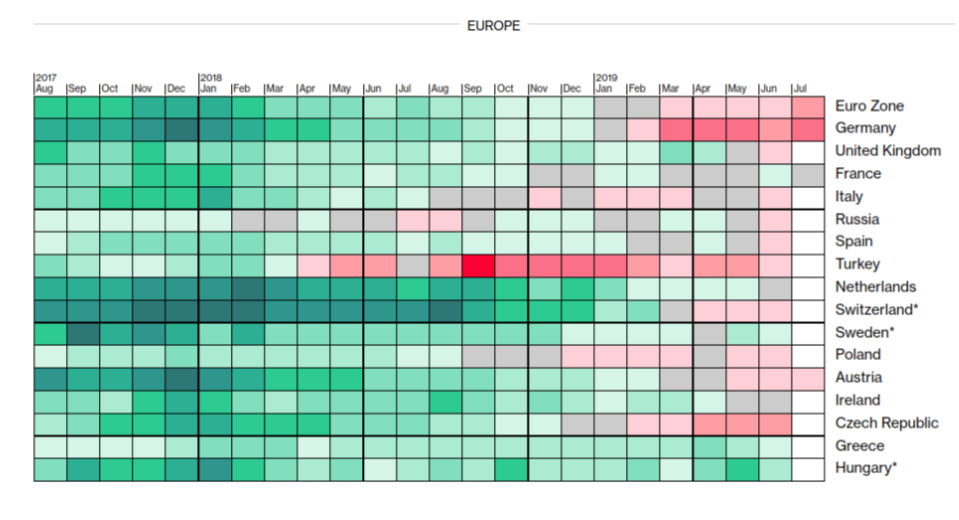
Task: Click the Greece row label
Action: tap(860, 446)
